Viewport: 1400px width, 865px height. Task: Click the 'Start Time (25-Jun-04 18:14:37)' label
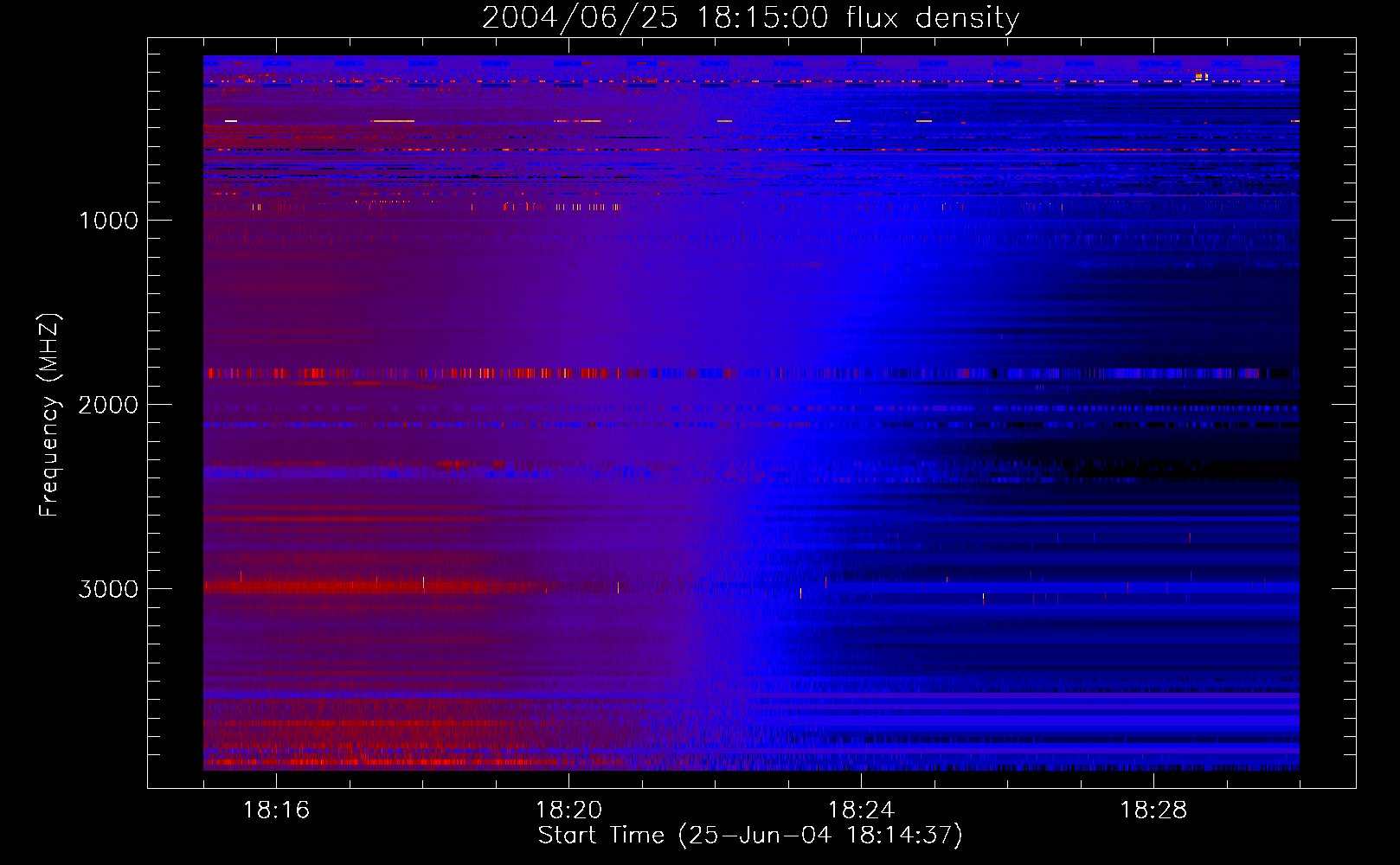[x=750, y=836]
